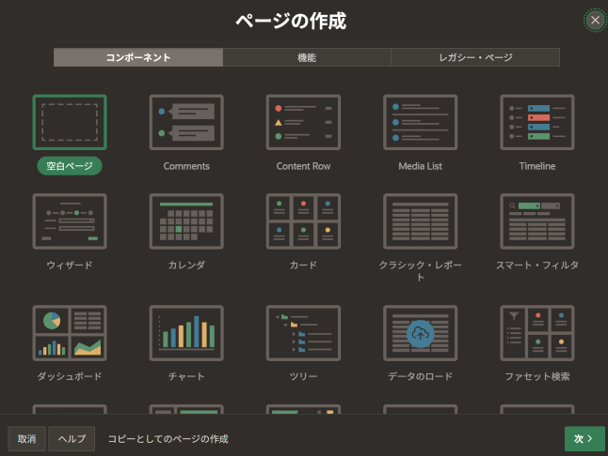Choose the Comments page type icon
This screenshot has width=608, height=456.
click(x=187, y=122)
